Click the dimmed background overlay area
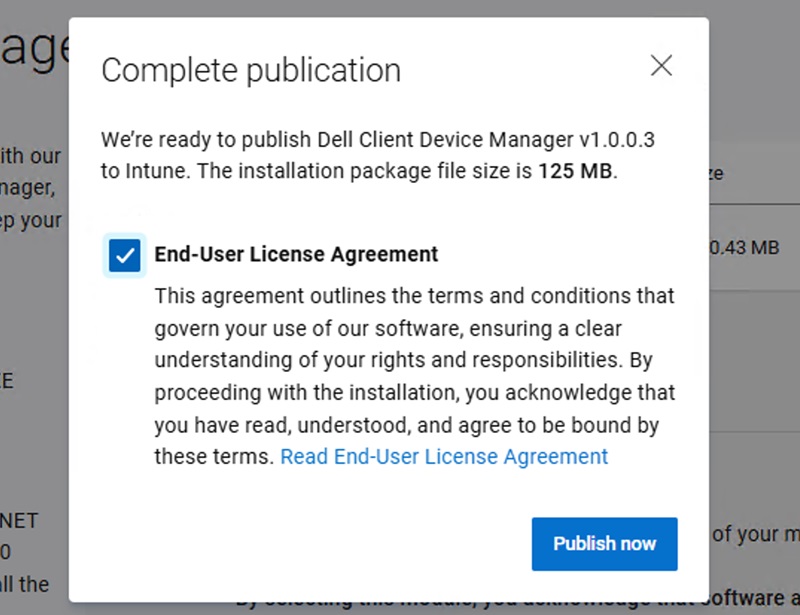This screenshot has width=800, height=615. click(32, 450)
